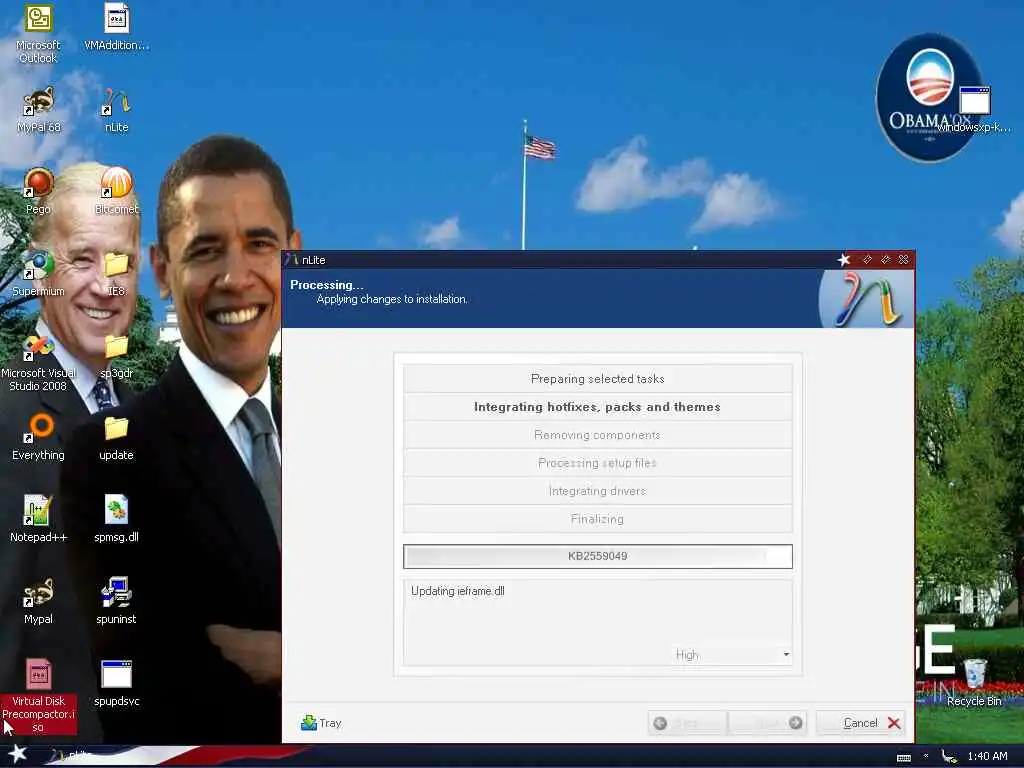Click the disabled Back button
Viewport: 1024px width, 768px height.
687,723
